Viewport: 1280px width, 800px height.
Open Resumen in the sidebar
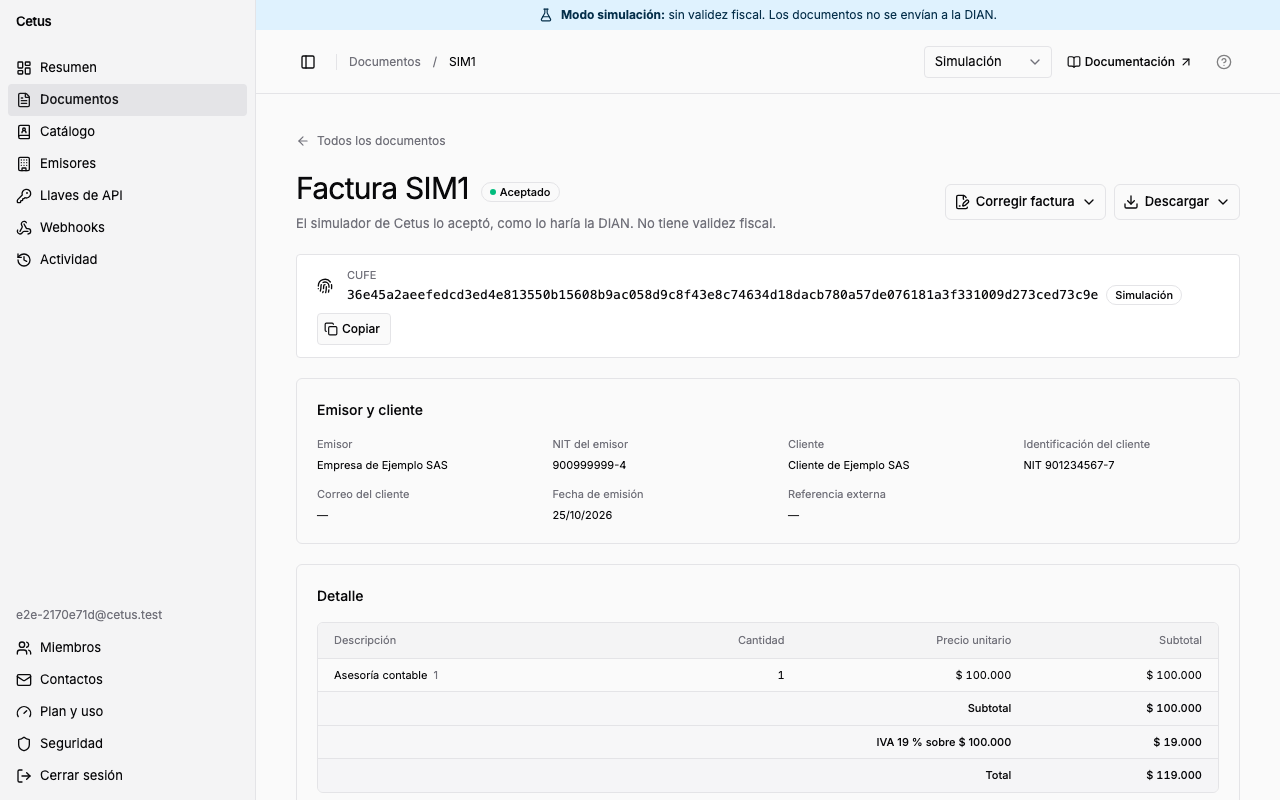tap(127, 68)
